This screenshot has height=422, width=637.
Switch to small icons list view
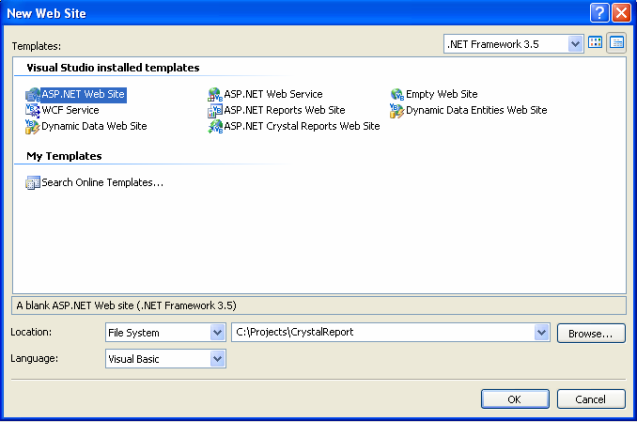tap(616, 43)
